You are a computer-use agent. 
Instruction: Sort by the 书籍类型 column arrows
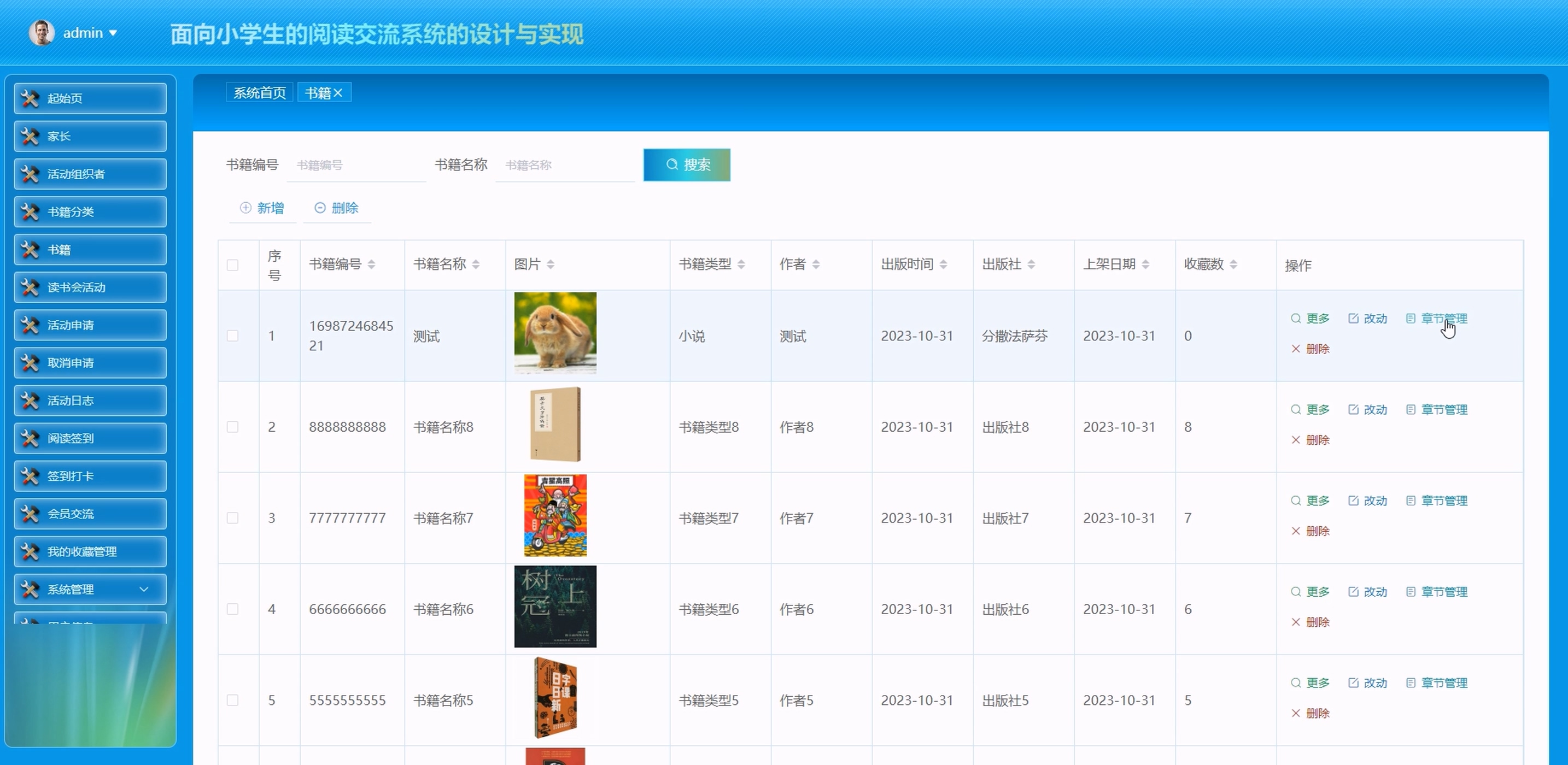pyautogui.click(x=741, y=264)
